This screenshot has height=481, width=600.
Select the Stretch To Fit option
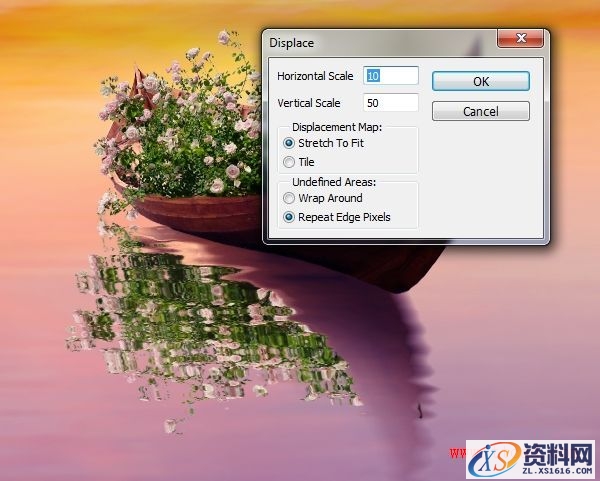pyautogui.click(x=290, y=143)
